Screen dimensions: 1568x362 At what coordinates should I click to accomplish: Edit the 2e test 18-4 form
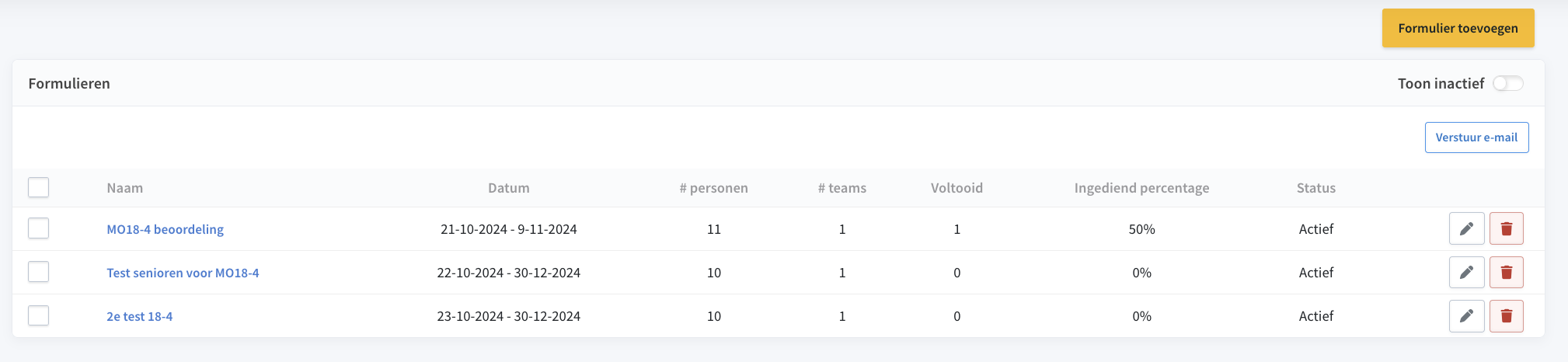click(x=1466, y=316)
